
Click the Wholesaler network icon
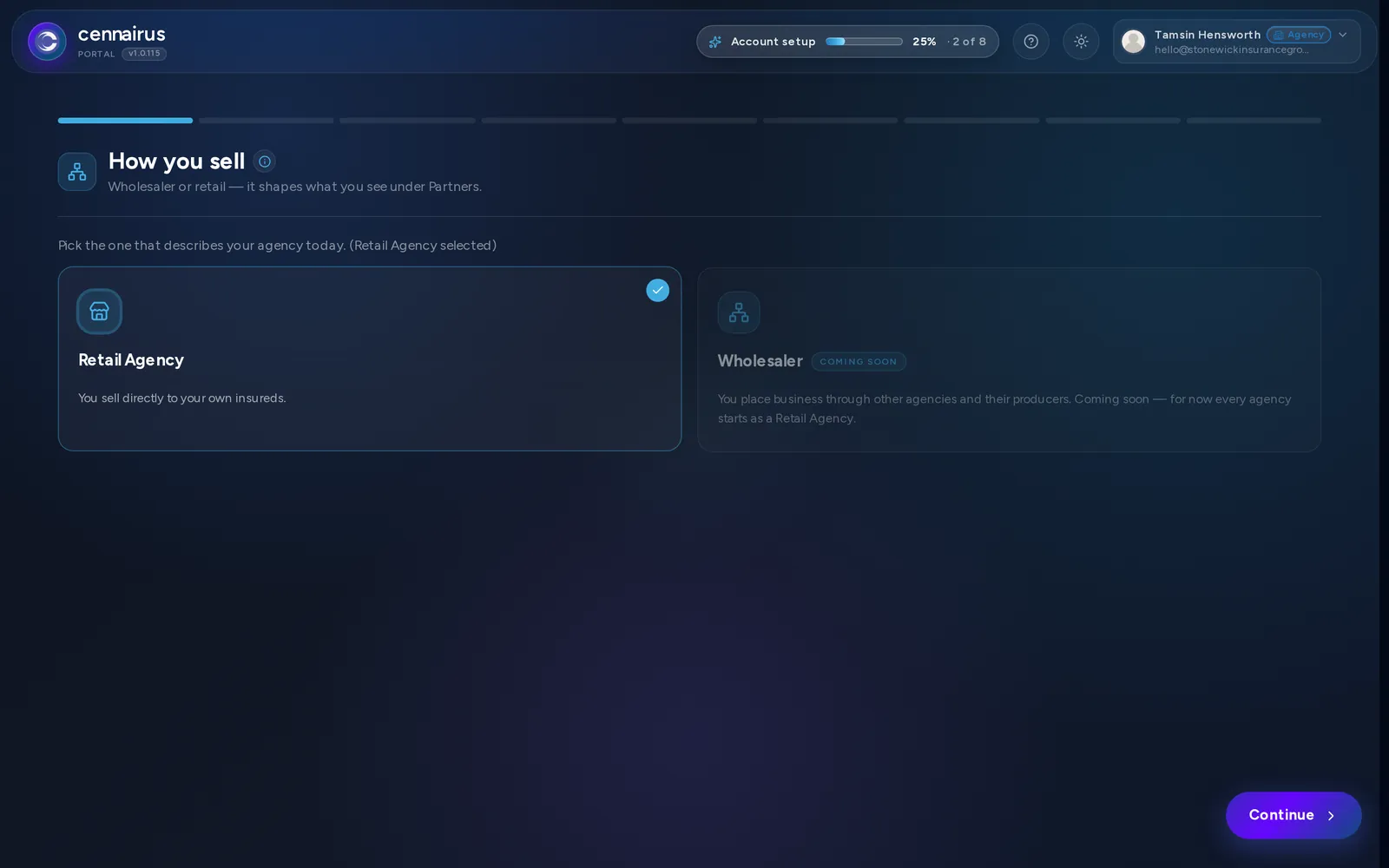tap(739, 312)
